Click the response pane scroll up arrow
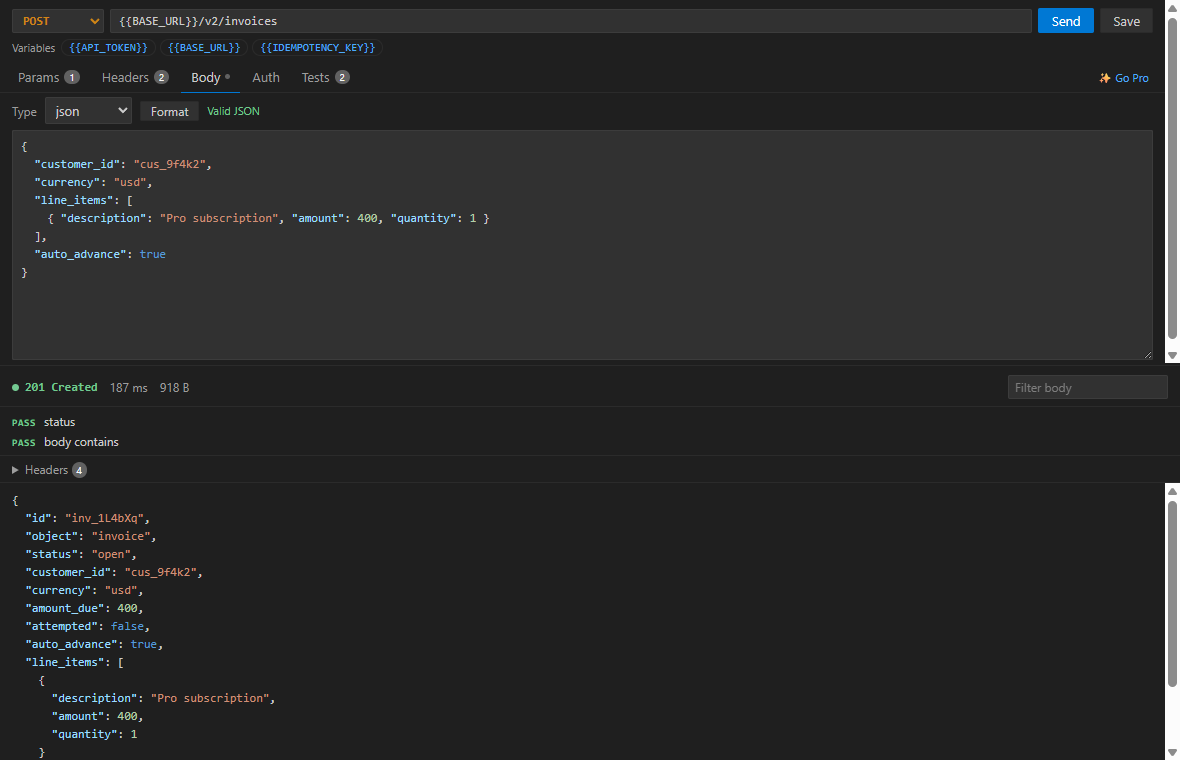 coord(1172,491)
